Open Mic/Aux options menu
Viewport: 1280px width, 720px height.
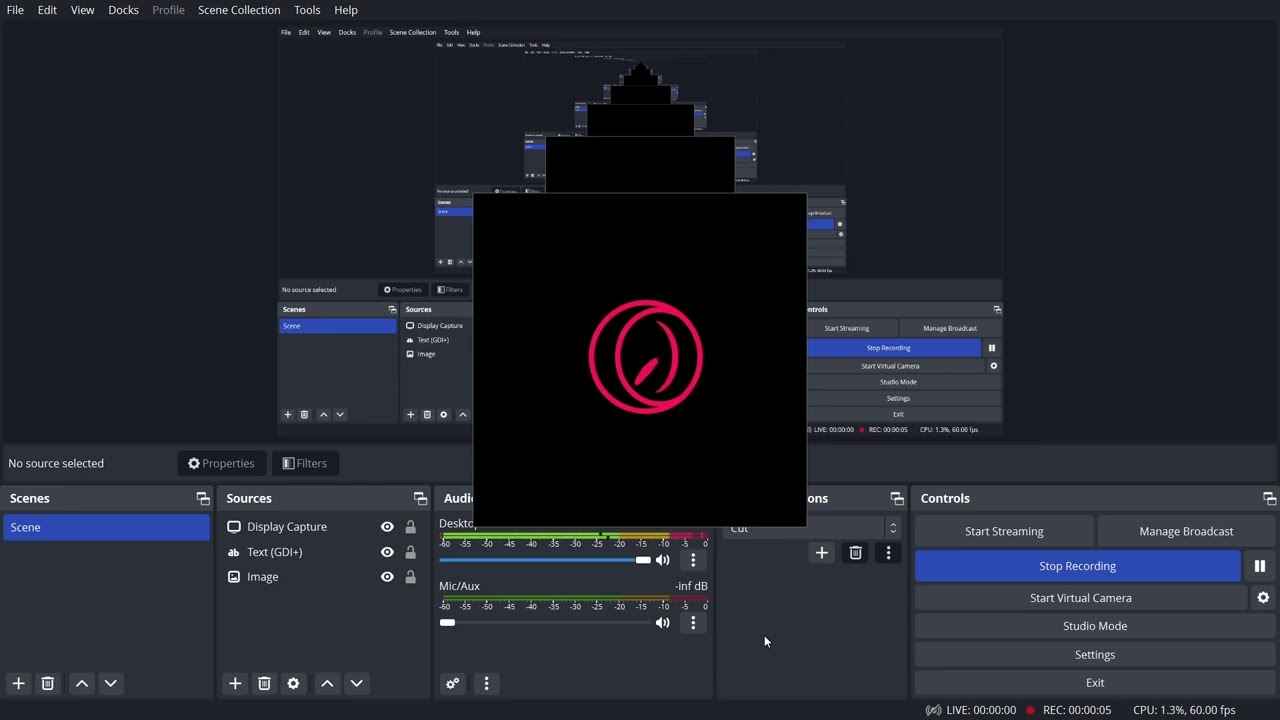[x=693, y=623]
